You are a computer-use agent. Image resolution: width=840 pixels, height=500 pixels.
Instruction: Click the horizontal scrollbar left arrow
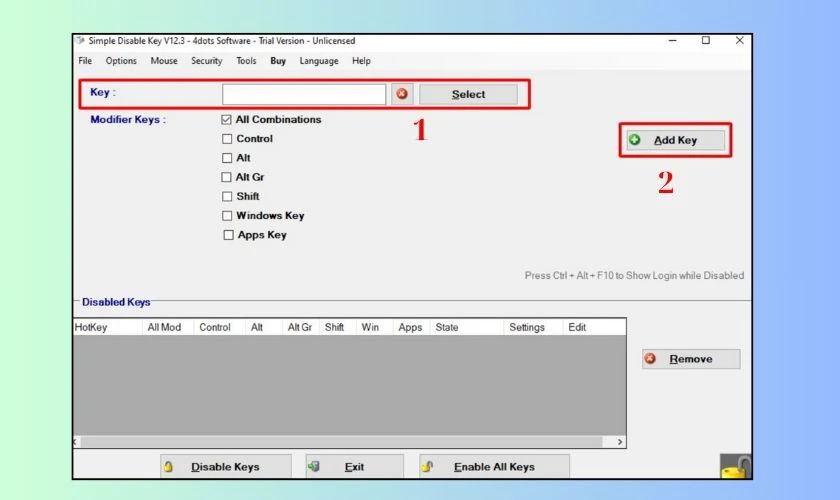tap(76, 442)
